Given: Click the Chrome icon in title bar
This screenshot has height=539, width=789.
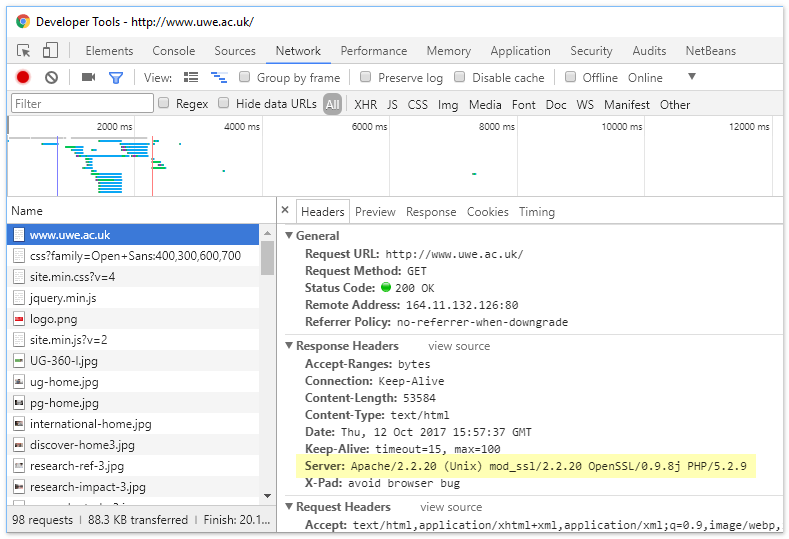Looking at the screenshot, I should tap(23, 22).
